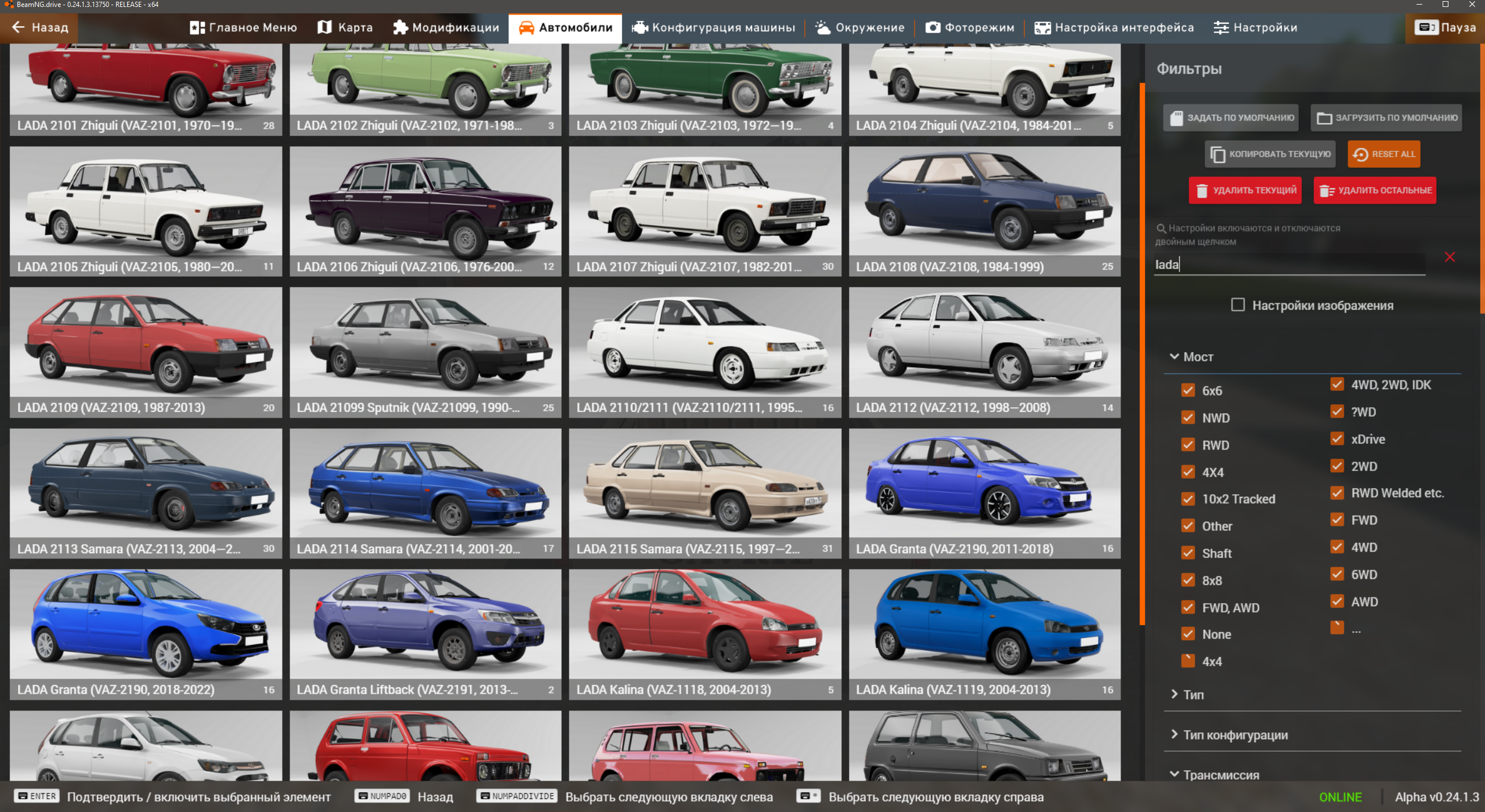Click the Пауза keyboard key icon

[x=1426, y=27]
